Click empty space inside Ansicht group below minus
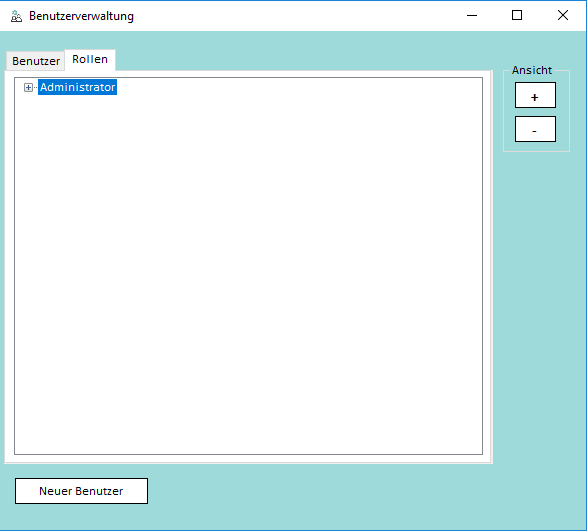This screenshot has width=587, height=531. tap(536, 146)
